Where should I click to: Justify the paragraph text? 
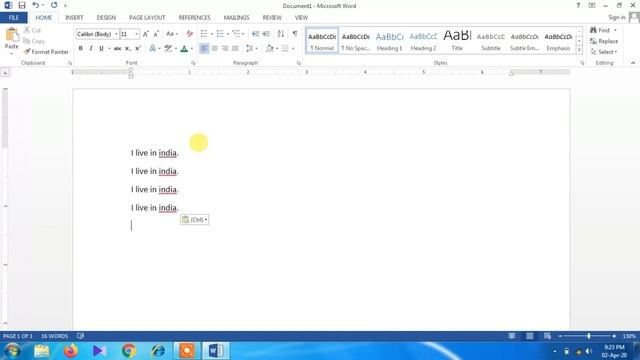tap(235, 49)
